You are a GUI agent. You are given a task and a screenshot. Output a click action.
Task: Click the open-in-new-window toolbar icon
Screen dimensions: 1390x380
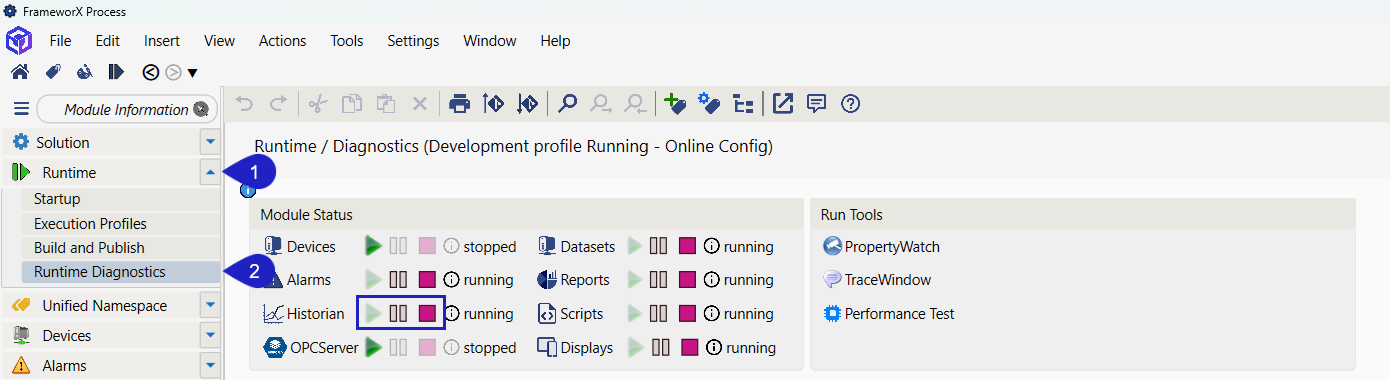[x=782, y=103]
